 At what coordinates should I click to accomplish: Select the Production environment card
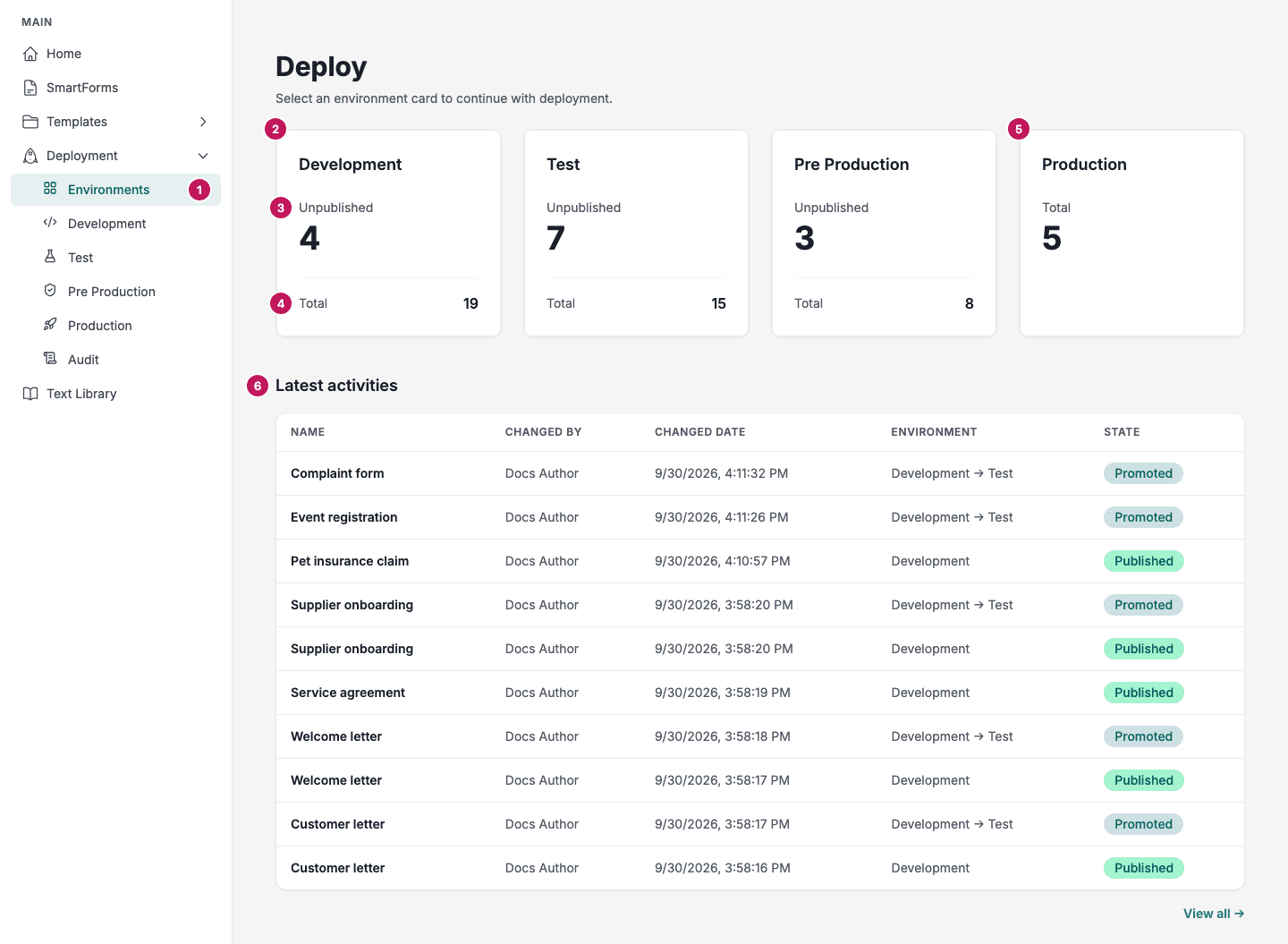[x=1131, y=234]
